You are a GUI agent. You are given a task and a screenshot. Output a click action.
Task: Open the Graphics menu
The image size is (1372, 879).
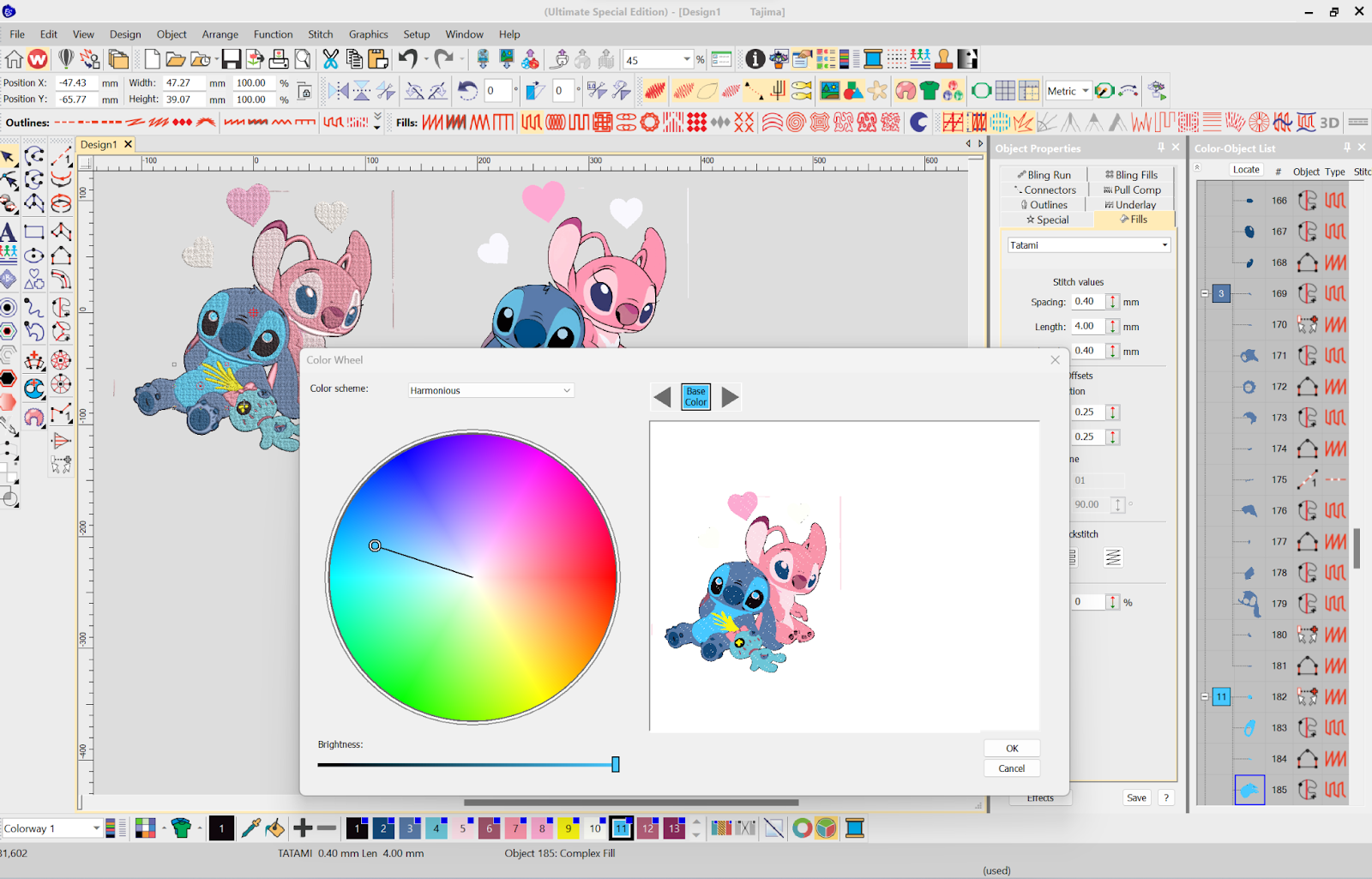(x=368, y=34)
